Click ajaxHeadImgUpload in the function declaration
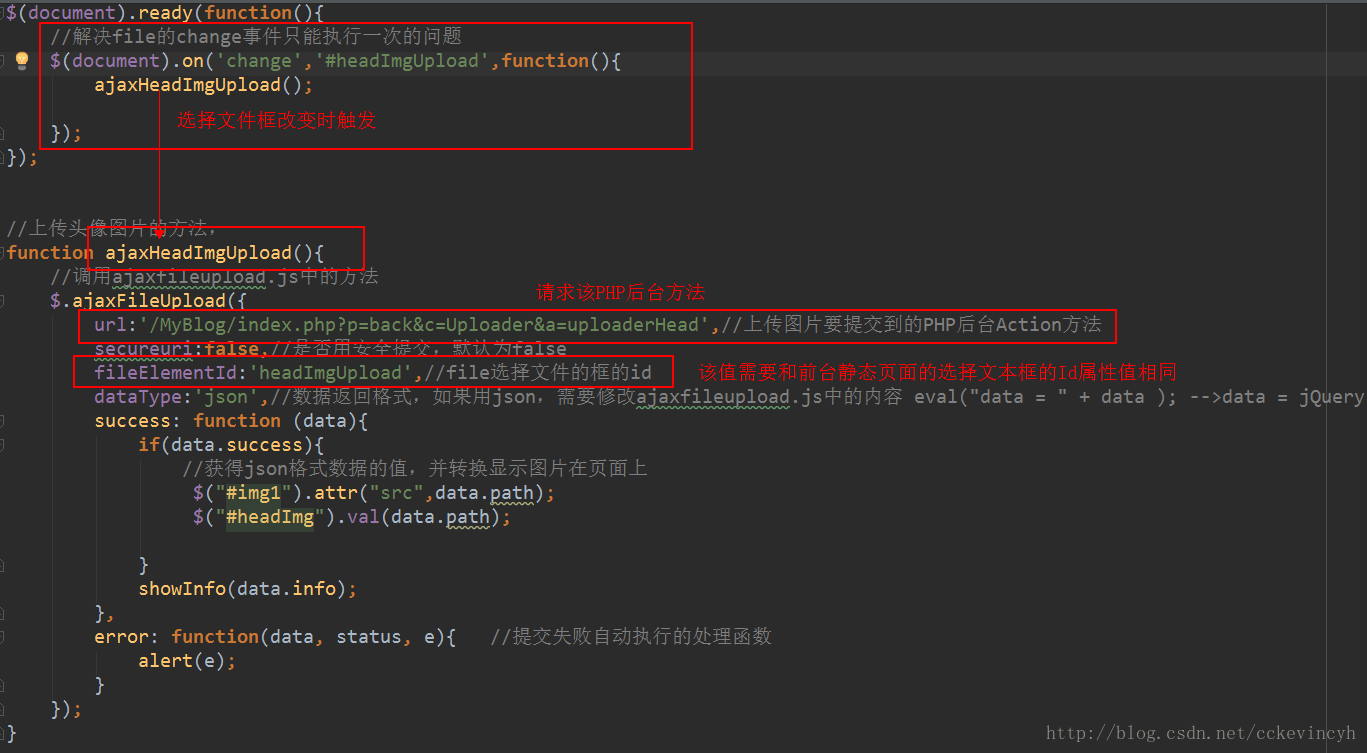Image resolution: width=1367 pixels, height=753 pixels. (x=199, y=253)
